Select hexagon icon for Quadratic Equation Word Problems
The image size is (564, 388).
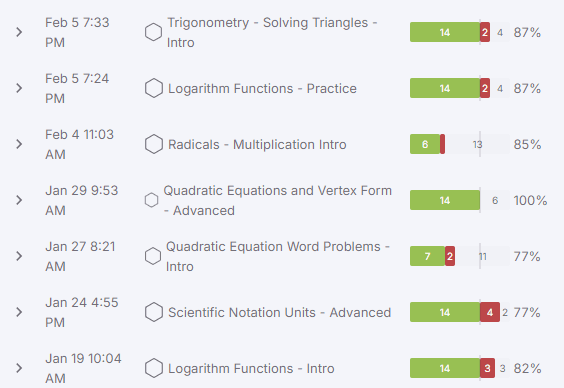tap(153, 256)
